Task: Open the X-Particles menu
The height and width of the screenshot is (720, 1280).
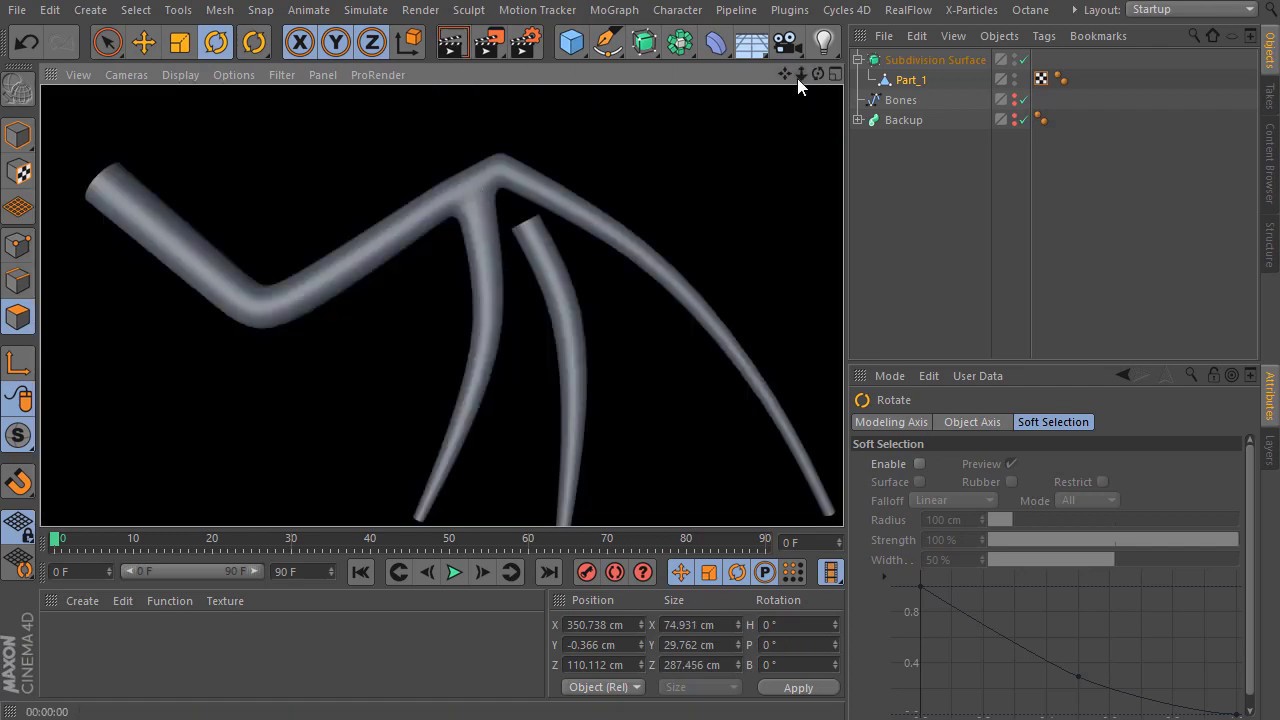Action: [971, 10]
